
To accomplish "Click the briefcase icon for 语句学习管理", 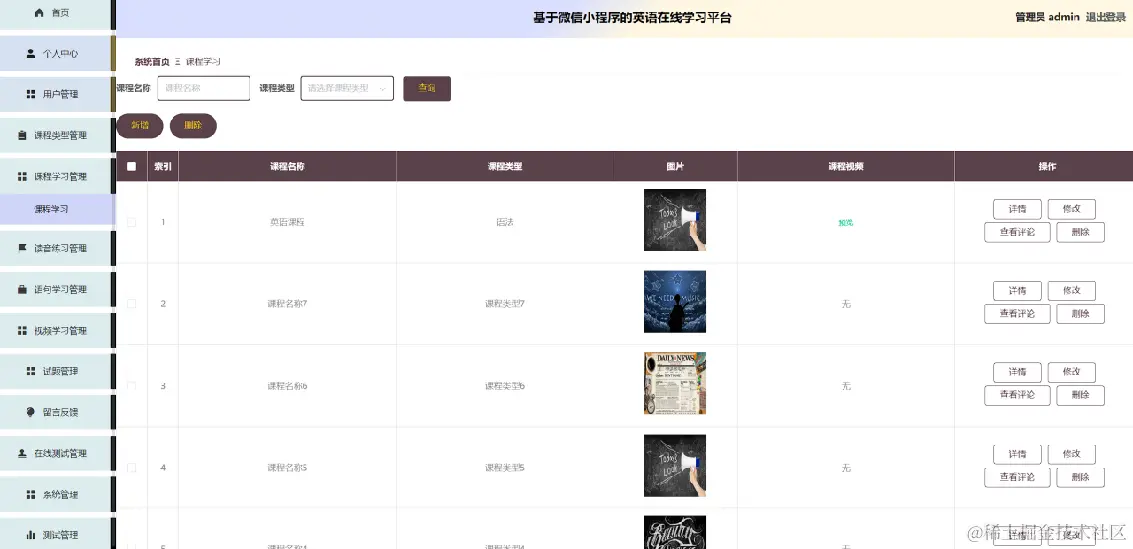I will pyautogui.click(x=22, y=289).
